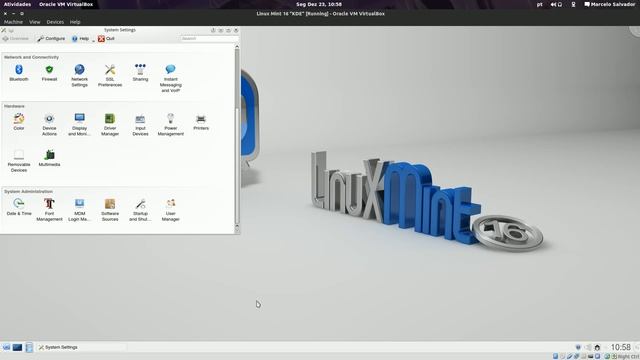640x360 pixels.
Task: Click Atividades in the top bar
Action: pos(17,4)
